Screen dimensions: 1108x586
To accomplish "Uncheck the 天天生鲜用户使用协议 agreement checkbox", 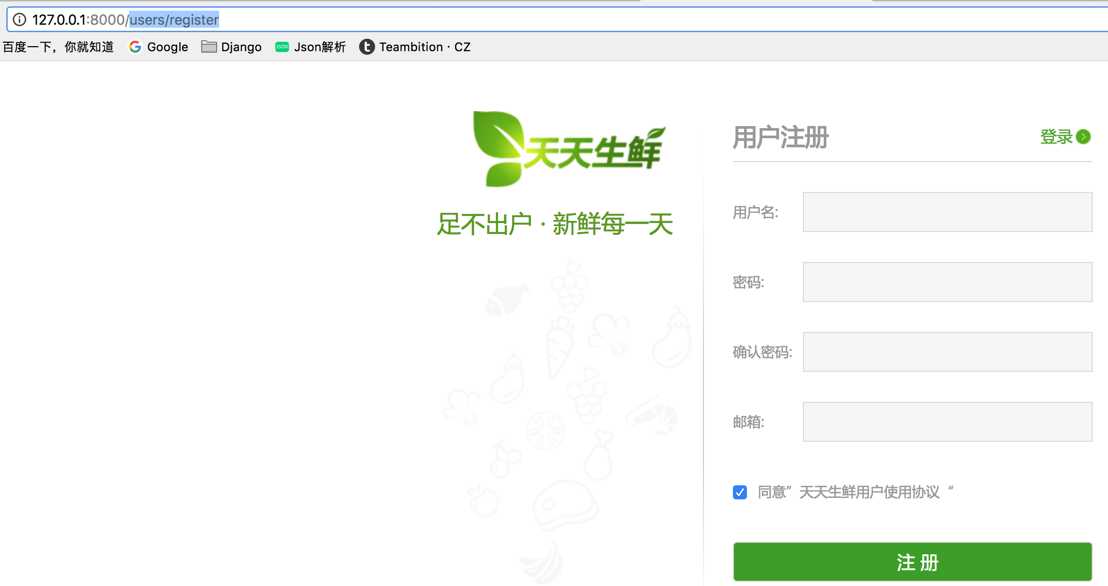I will (739, 491).
